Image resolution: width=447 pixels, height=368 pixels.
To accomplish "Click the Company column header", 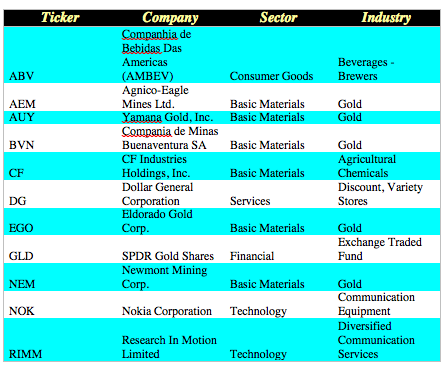I will coord(170,18).
